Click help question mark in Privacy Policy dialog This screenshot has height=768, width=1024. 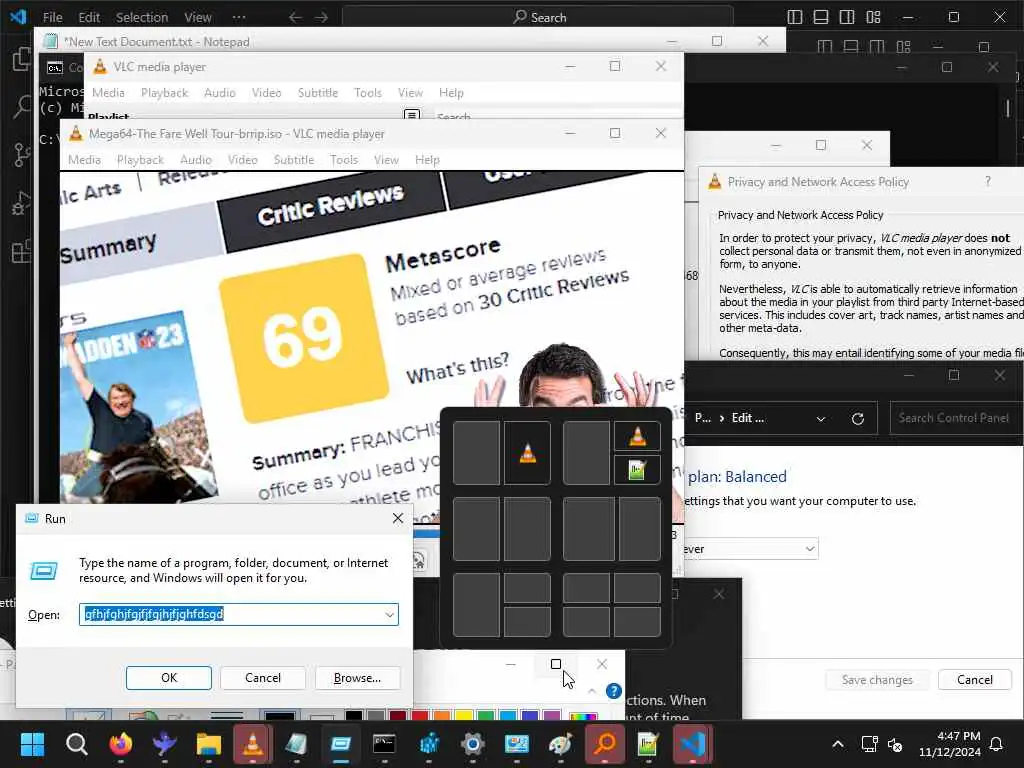(988, 182)
